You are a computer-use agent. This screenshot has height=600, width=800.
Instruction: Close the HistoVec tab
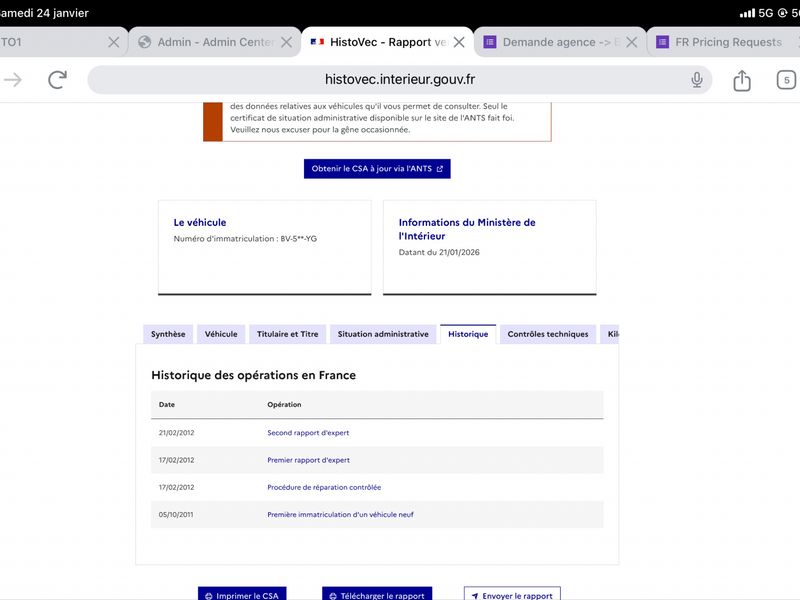tap(459, 42)
